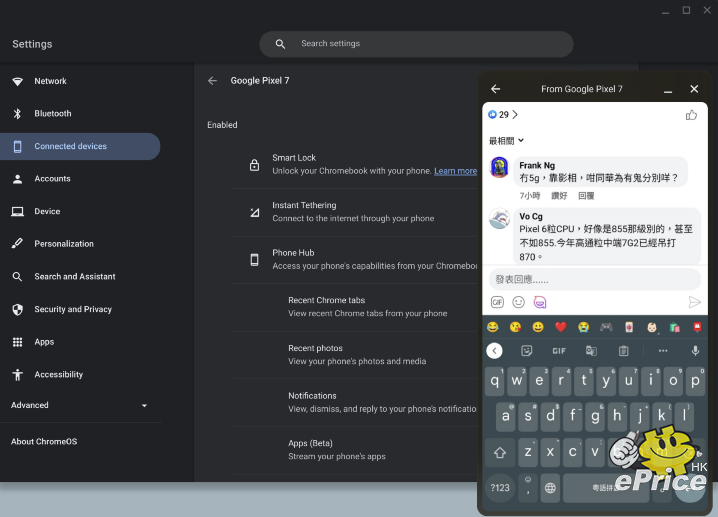
Task: Open the 29 reactions list
Action: [x=503, y=114]
